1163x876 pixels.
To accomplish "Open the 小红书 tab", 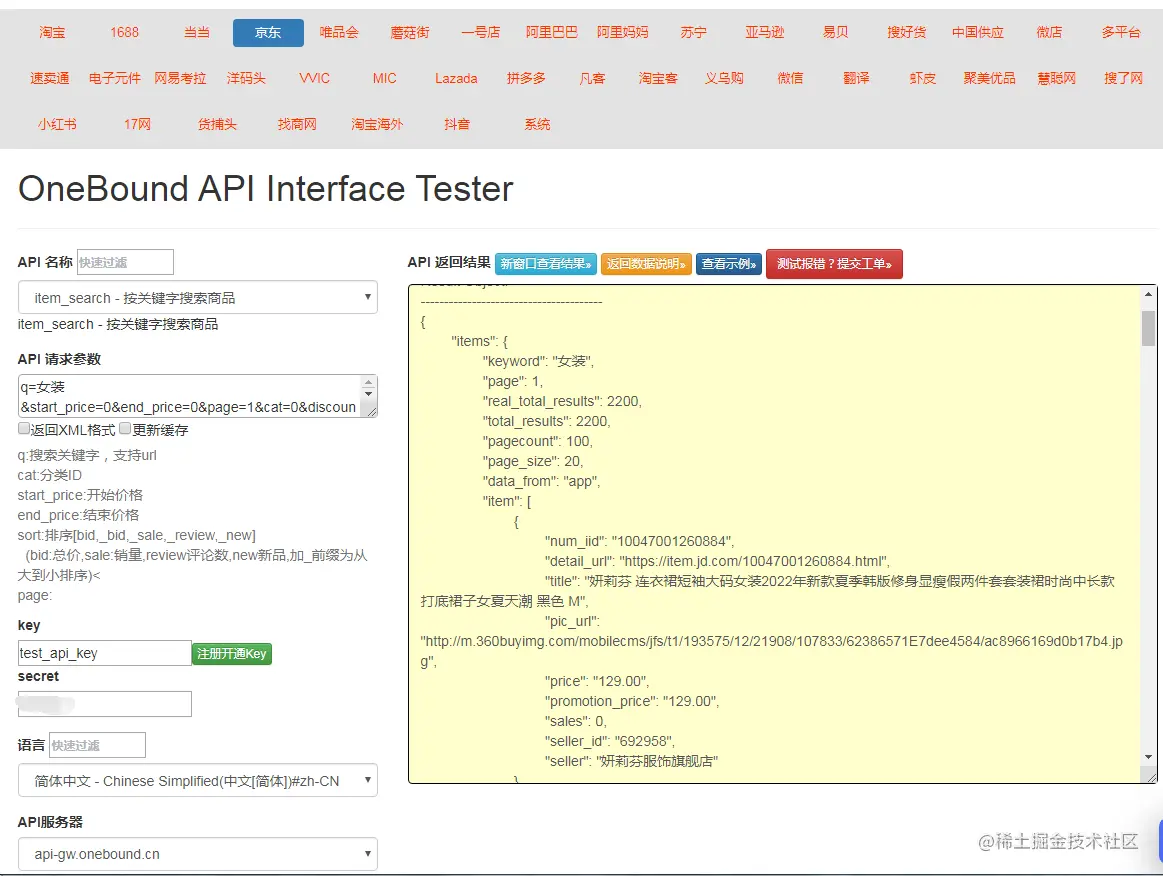I will pos(57,125).
